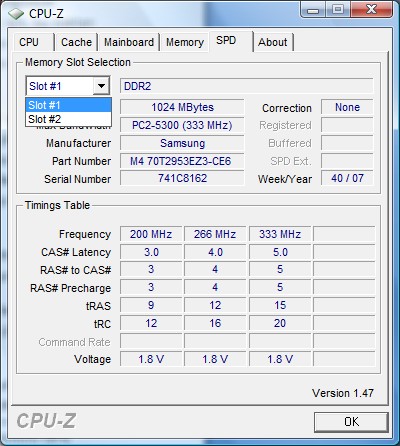This screenshot has height=446, width=400.
Task: Click the tRAS value 9
Action: click(x=151, y=305)
